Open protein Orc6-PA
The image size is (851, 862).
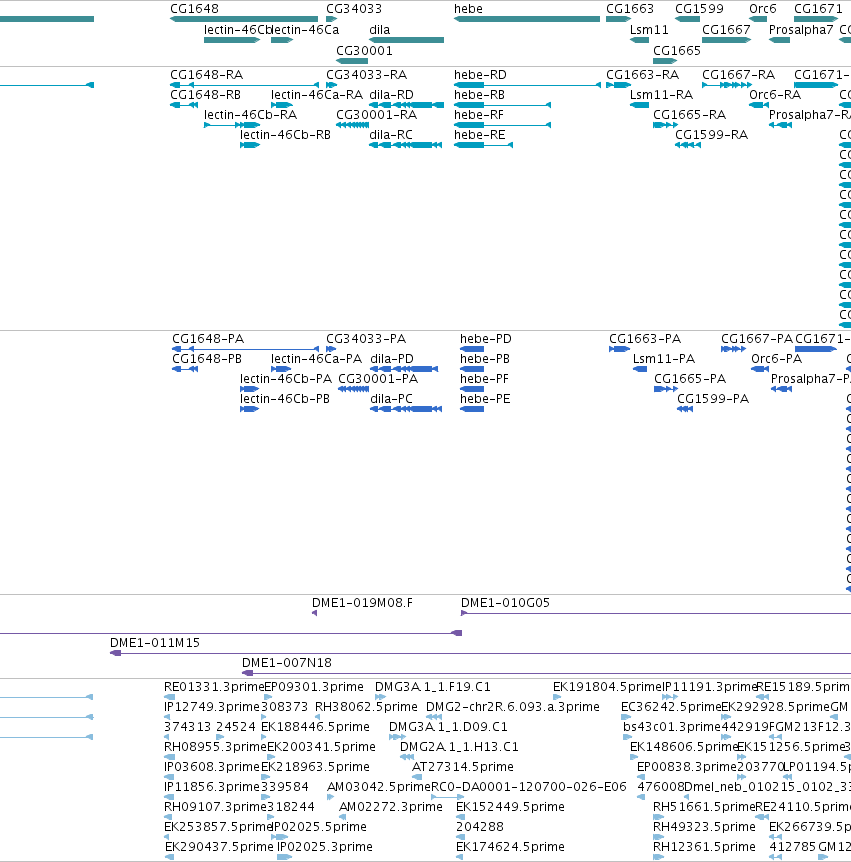point(776,358)
